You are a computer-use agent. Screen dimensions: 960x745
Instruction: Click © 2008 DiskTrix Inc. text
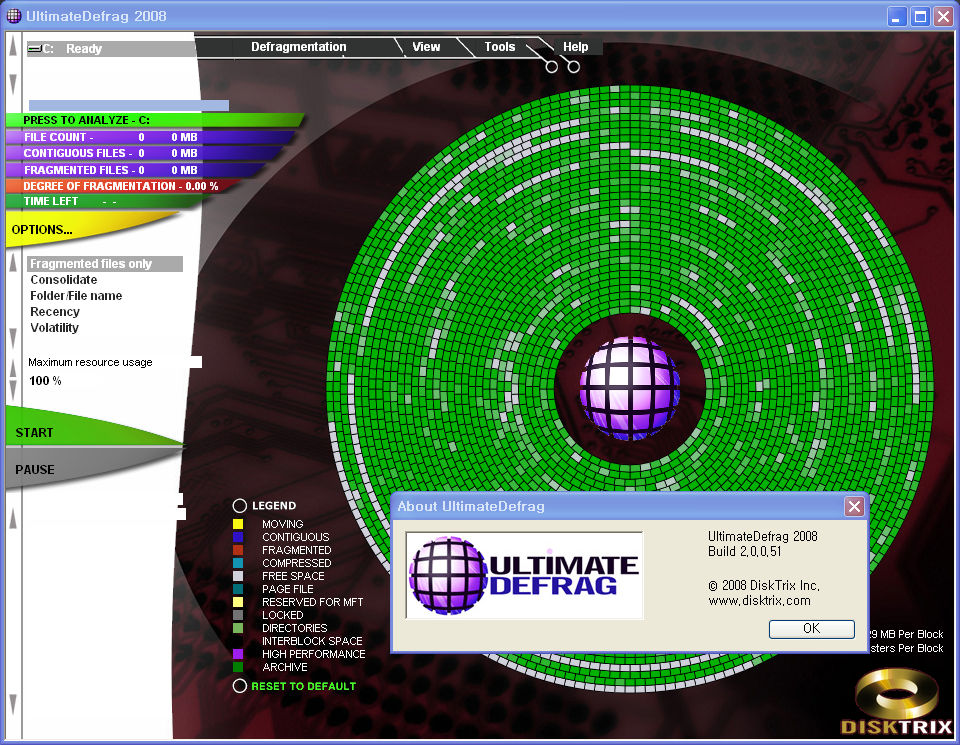[x=763, y=586]
